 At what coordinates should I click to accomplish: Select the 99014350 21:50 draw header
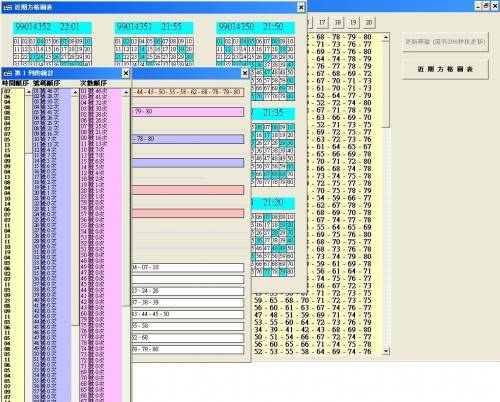coord(256,27)
